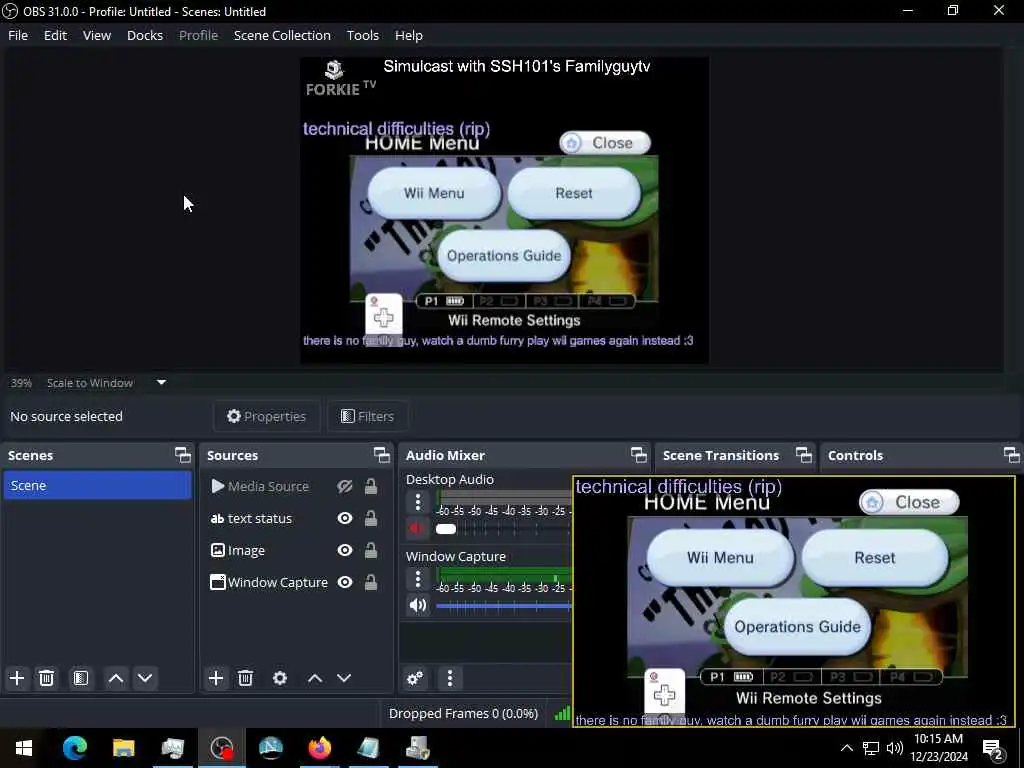
Task: Hide the text status source
Action: 345,518
